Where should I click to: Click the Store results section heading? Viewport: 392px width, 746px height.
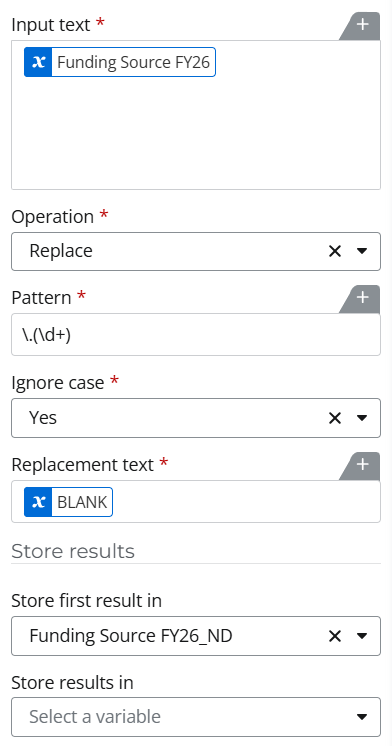coord(73,551)
